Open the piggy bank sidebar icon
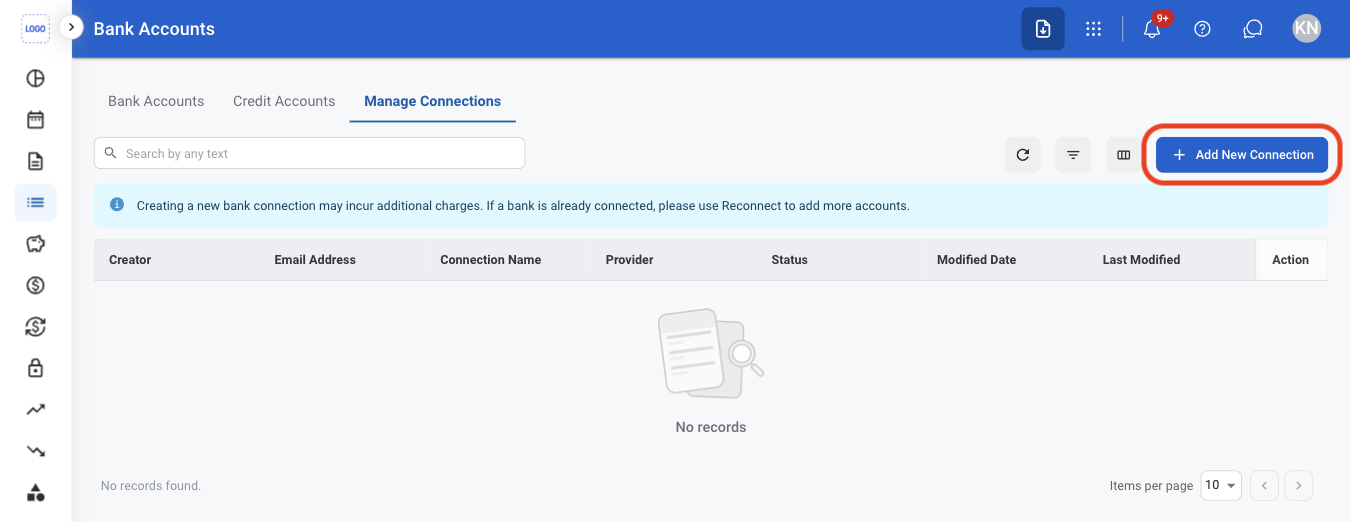The height and width of the screenshot is (522, 1350). (x=35, y=244)
